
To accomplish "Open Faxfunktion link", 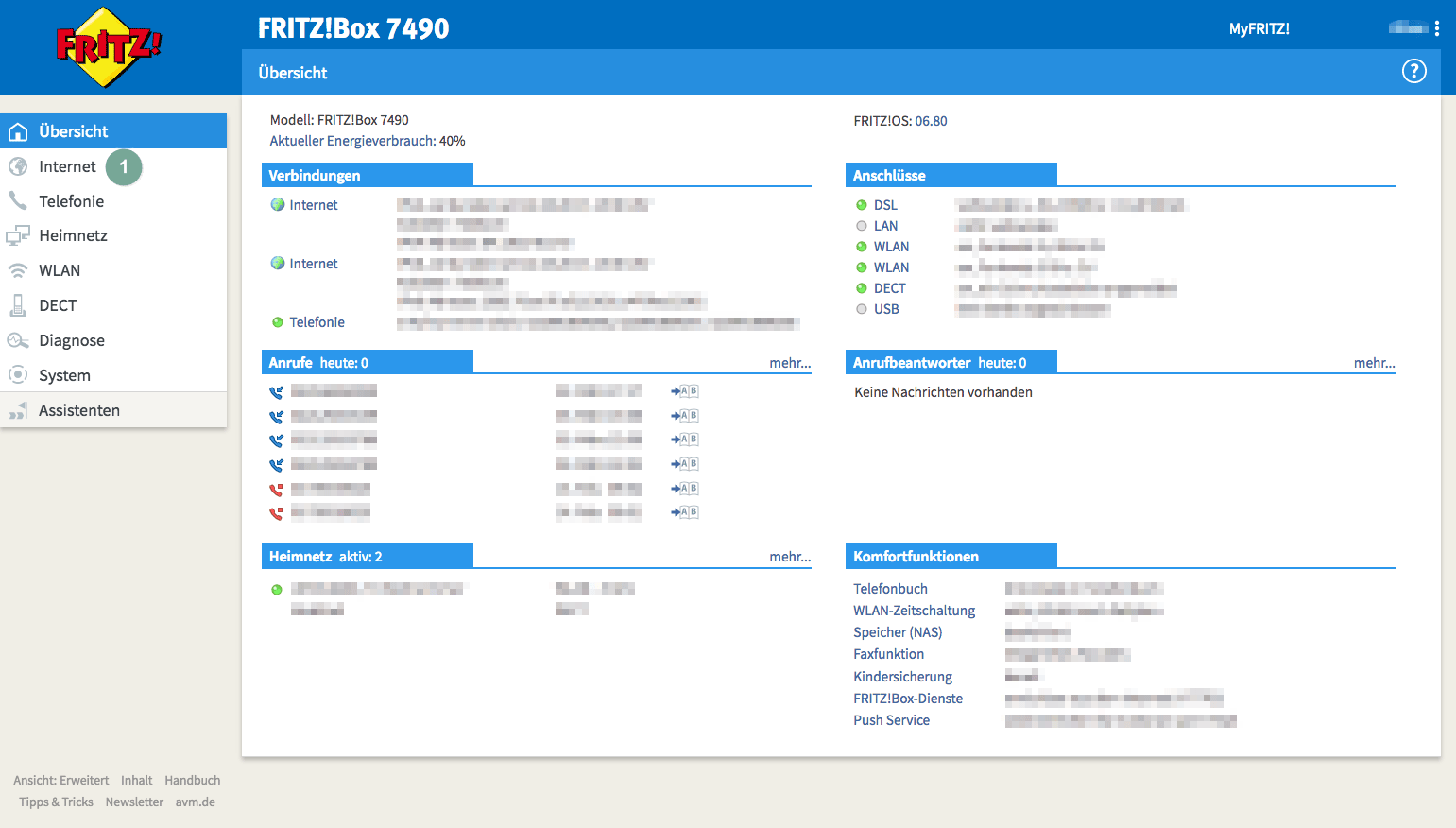I will point(888,654).
